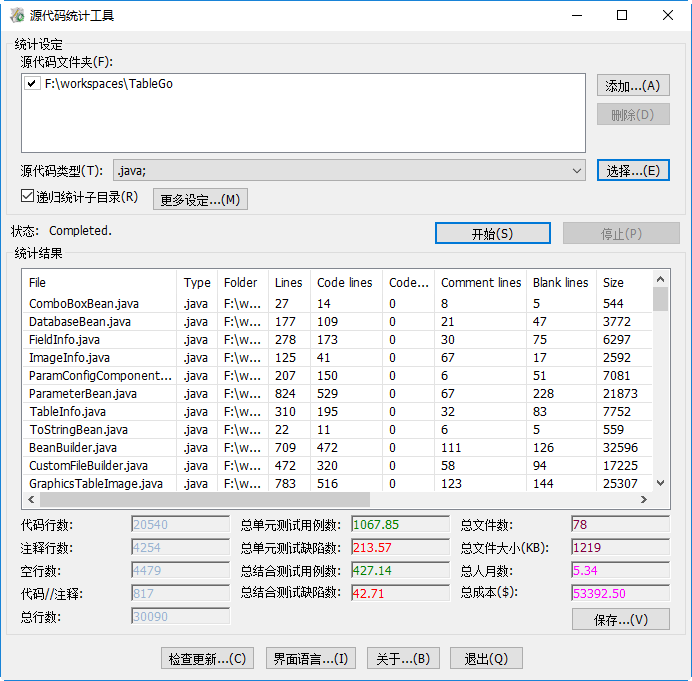Sort by the File column header
Screen dimensions: 692x681
point(100,282)
